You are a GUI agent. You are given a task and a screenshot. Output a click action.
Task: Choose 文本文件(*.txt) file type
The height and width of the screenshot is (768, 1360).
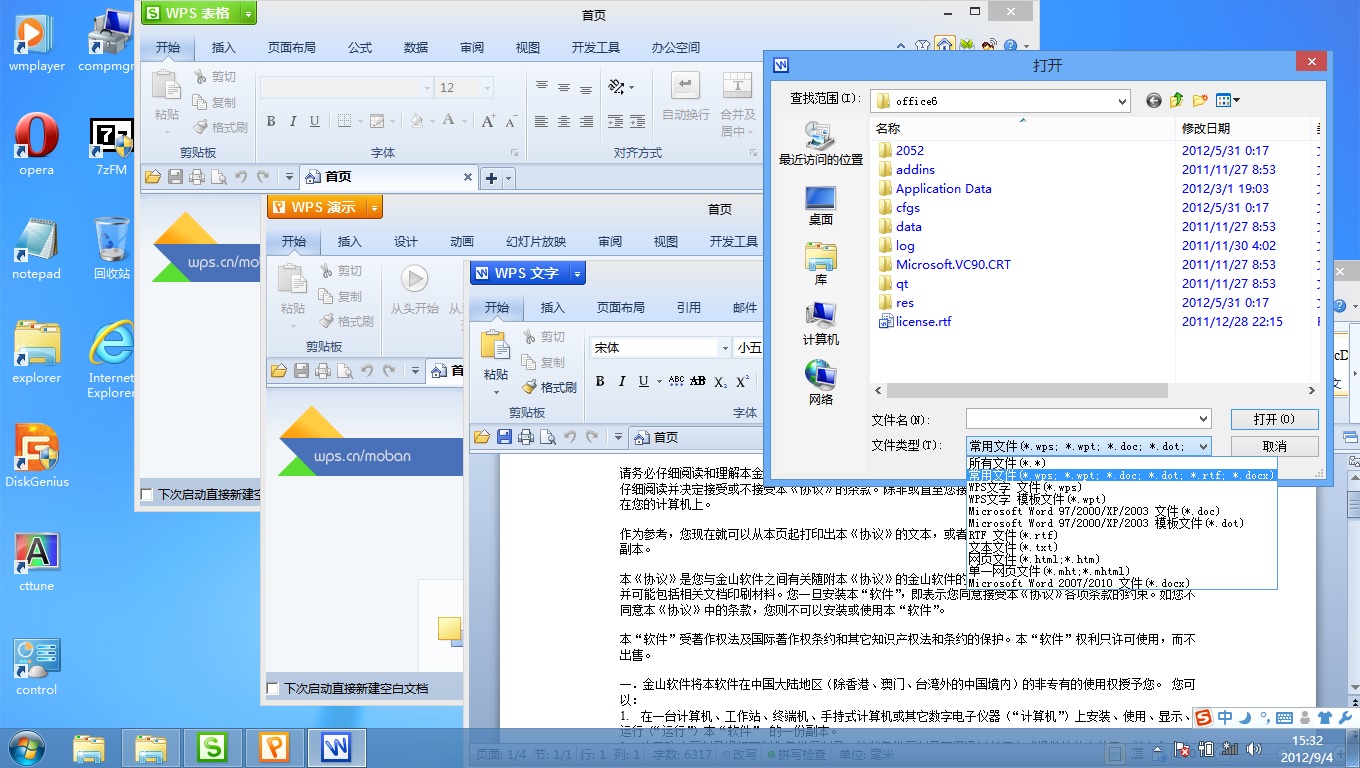click(x=1121, y=547)
